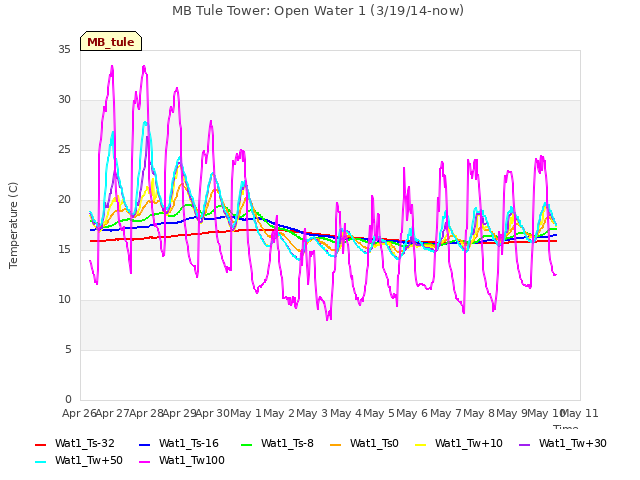Click the May 1 x-axis tick label
640x480 pixels.
[246, 413]
